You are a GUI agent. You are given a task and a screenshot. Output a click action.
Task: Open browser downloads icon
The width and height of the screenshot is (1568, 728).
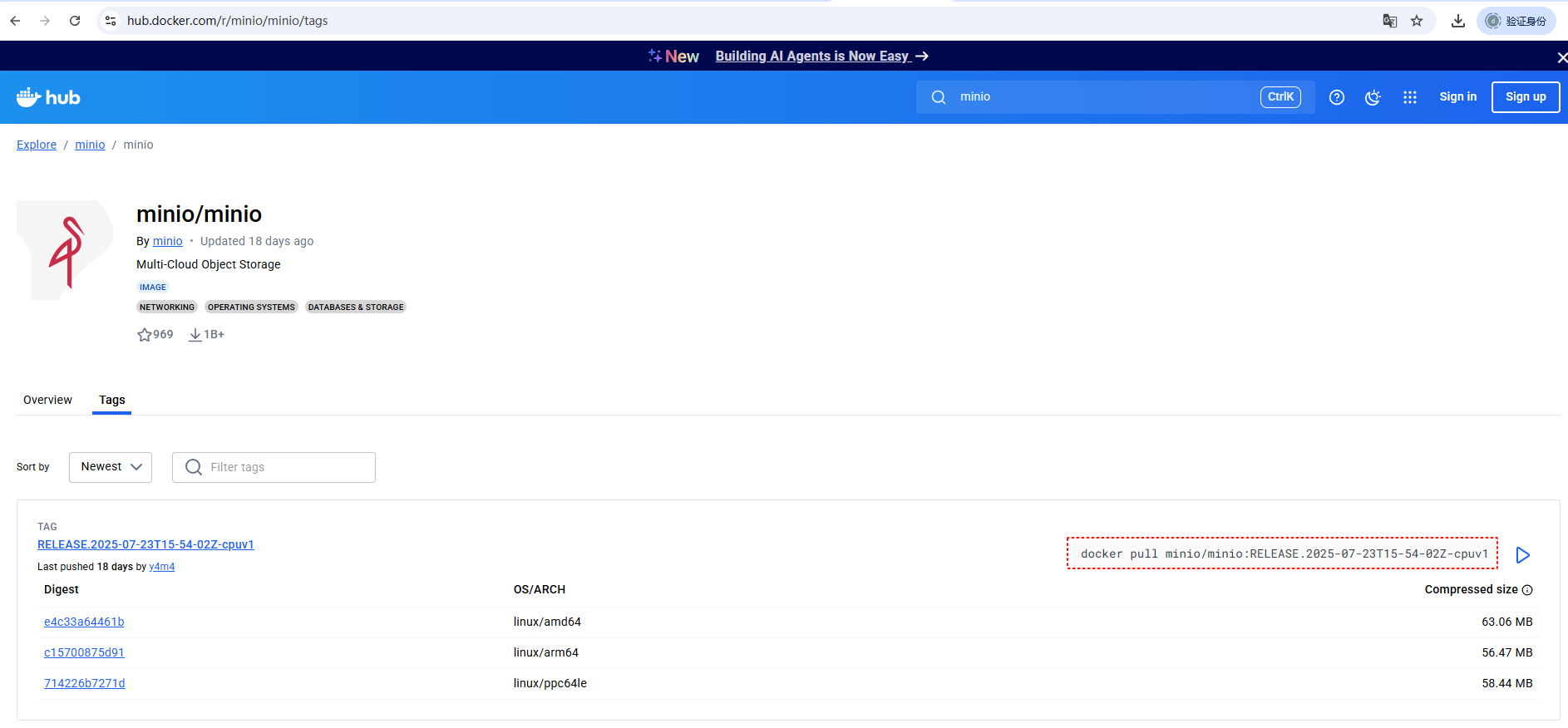click(x=1458, y=21)
